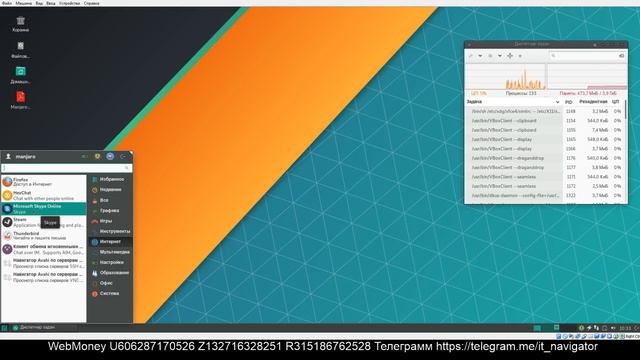
Task: Click the first toolbar icon in Task Manager
Action: [x=471, y=56]
